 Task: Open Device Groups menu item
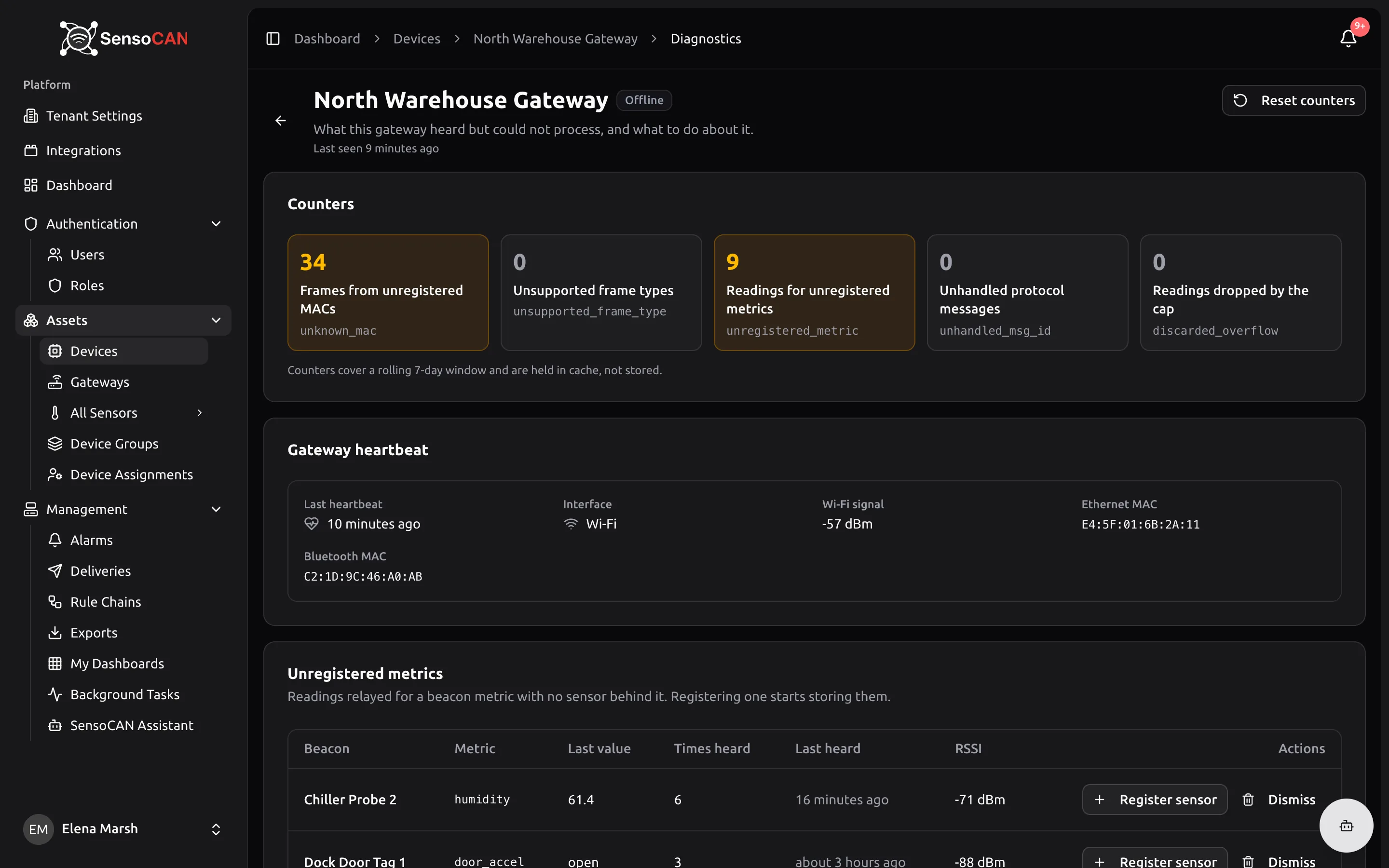[x=124, y=444]
